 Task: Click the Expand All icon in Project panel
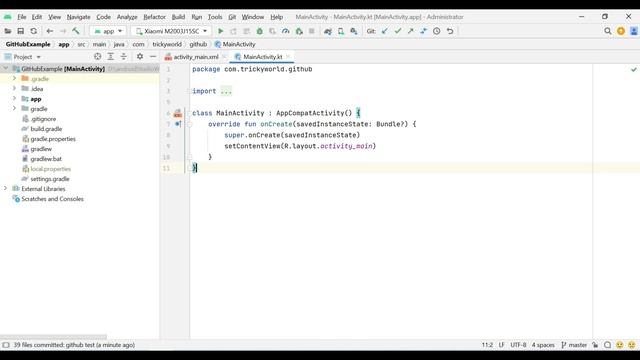tap(111, 57)
